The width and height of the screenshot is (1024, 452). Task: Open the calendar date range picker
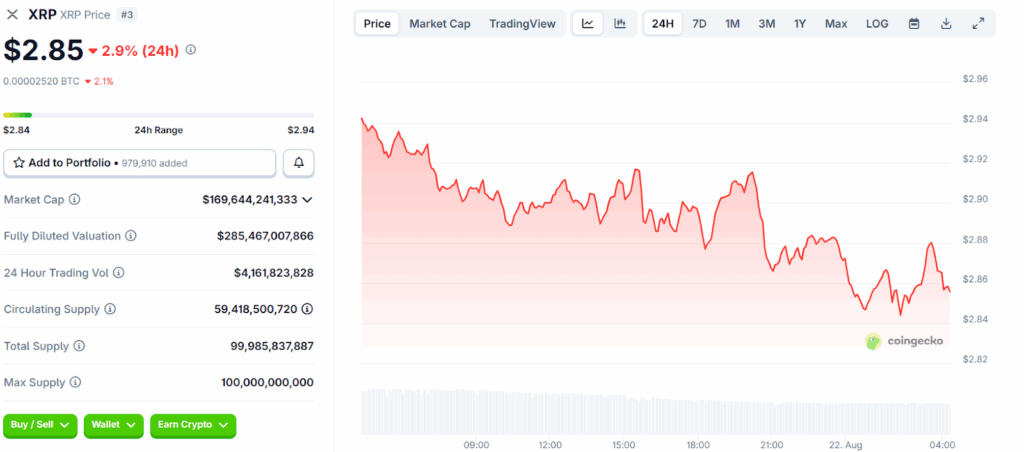914,24
